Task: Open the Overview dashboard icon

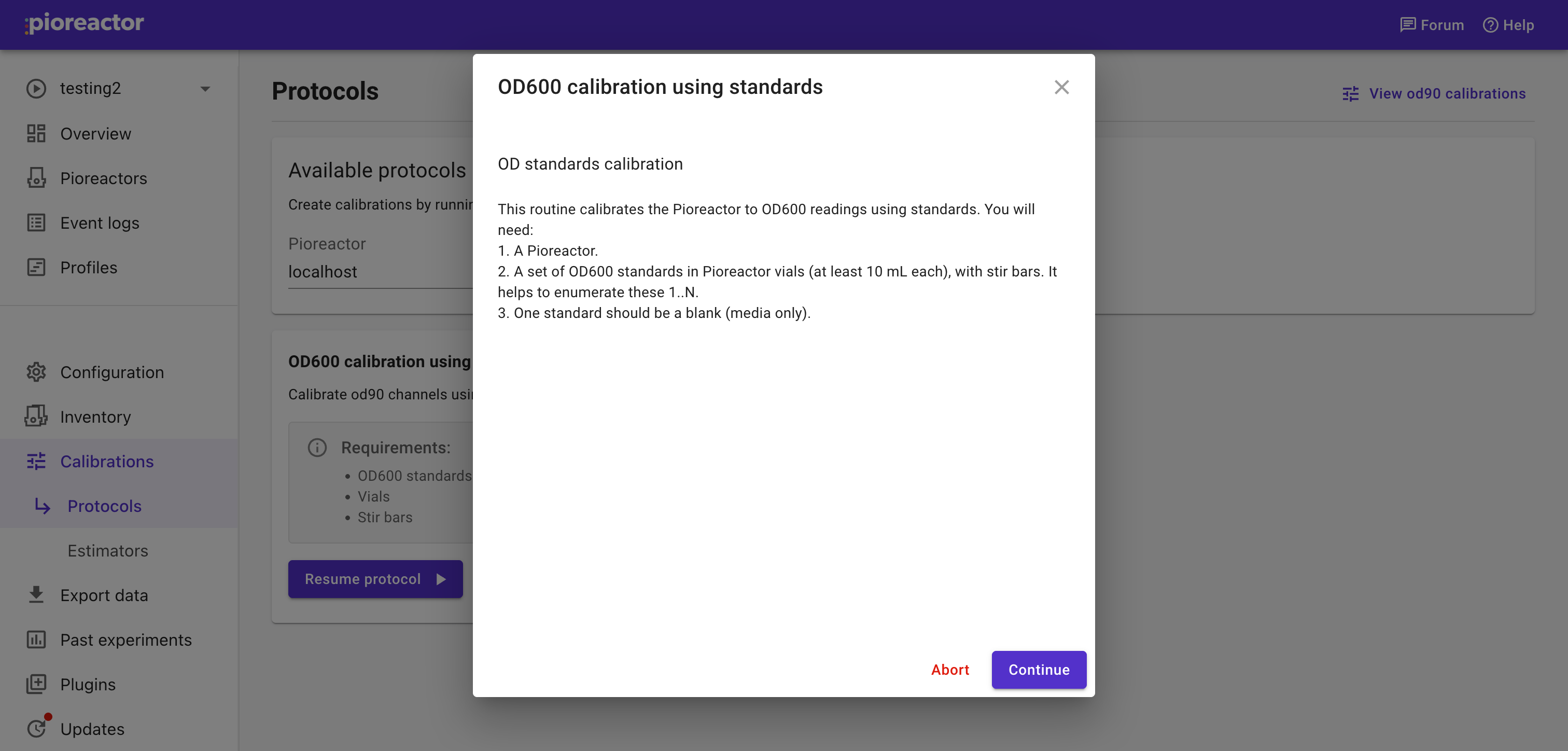Action: pos(36,133)
